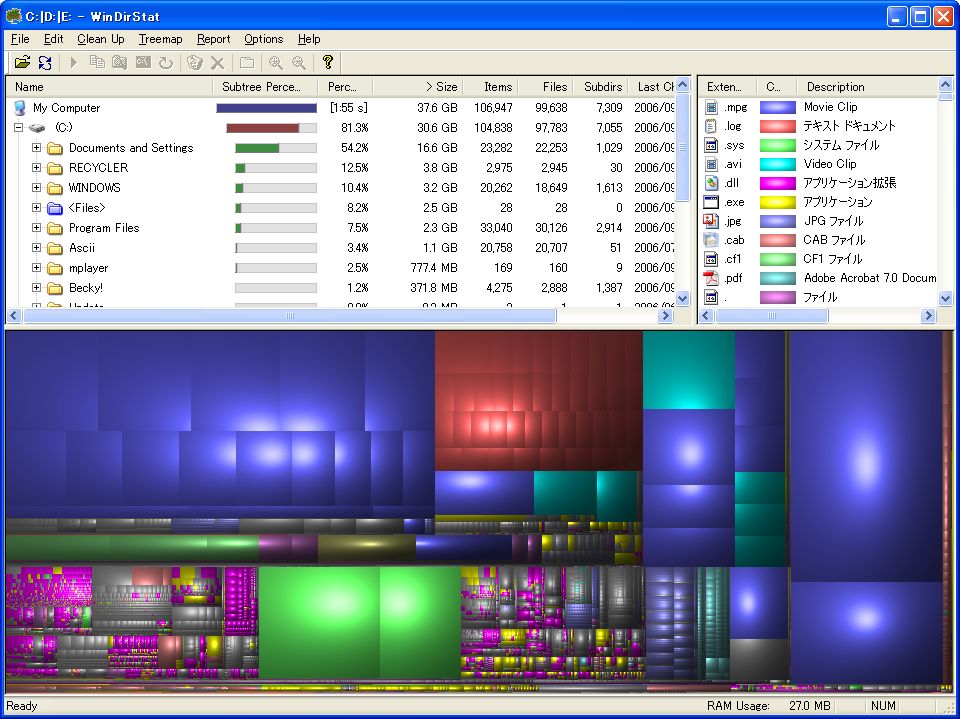The width and height of the screenshot is (960, 719).
Task: Expand the mplayer folder node
Action: pos(37,268)
